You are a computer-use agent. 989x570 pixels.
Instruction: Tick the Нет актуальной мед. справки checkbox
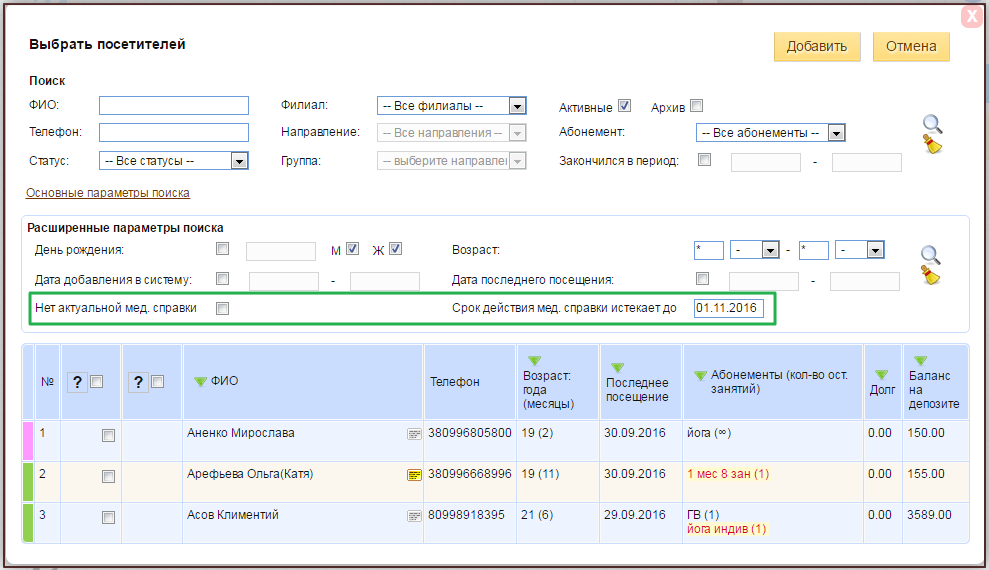click(x=223, y=309)
